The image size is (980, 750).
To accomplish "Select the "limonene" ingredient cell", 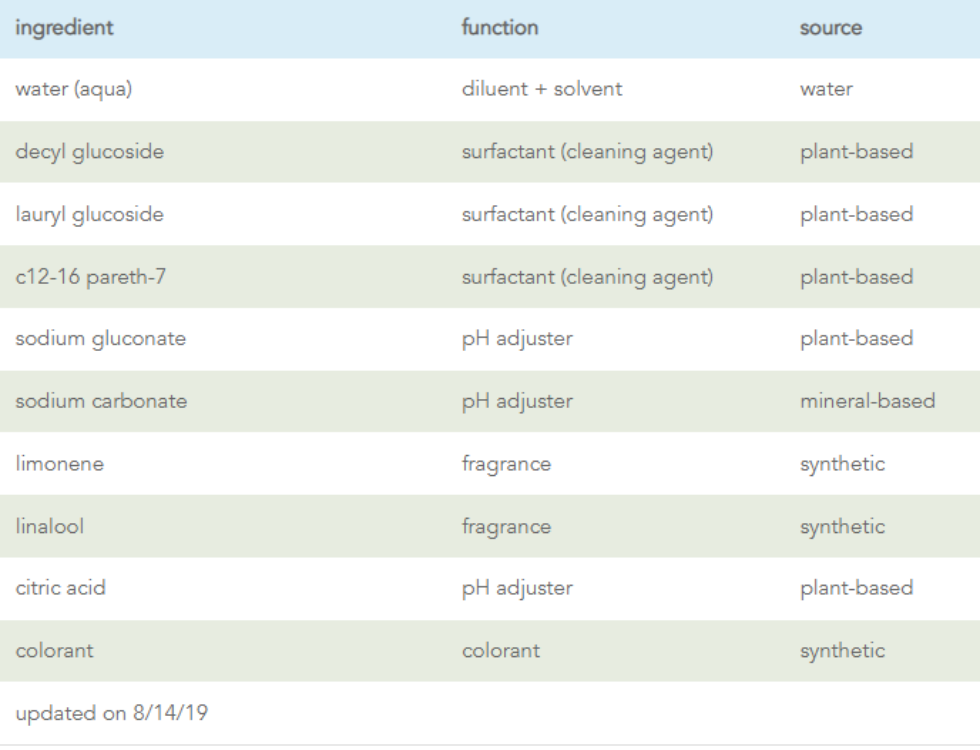I will 59,464.
